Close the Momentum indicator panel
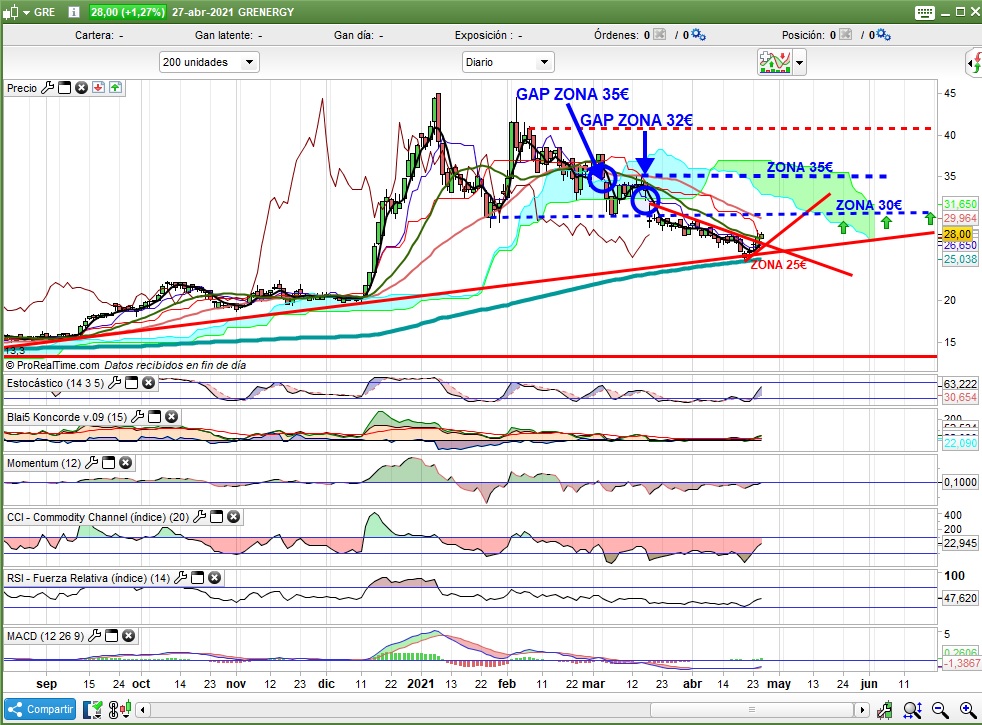This screenshot has width=982, height=725. click(125, 463)
